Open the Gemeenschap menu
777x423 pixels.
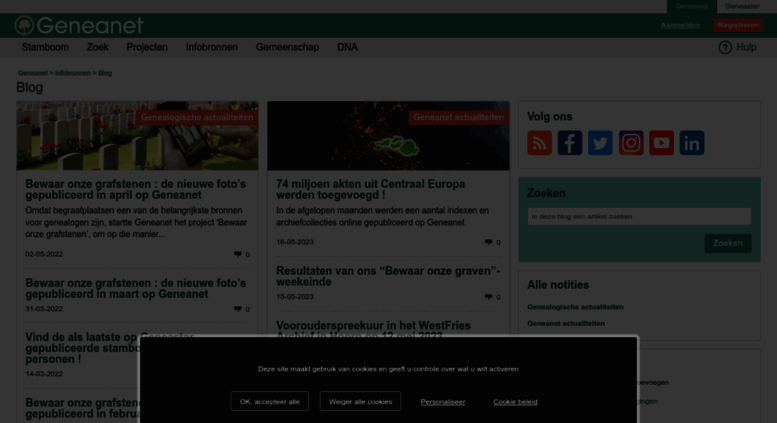point(287,47)
